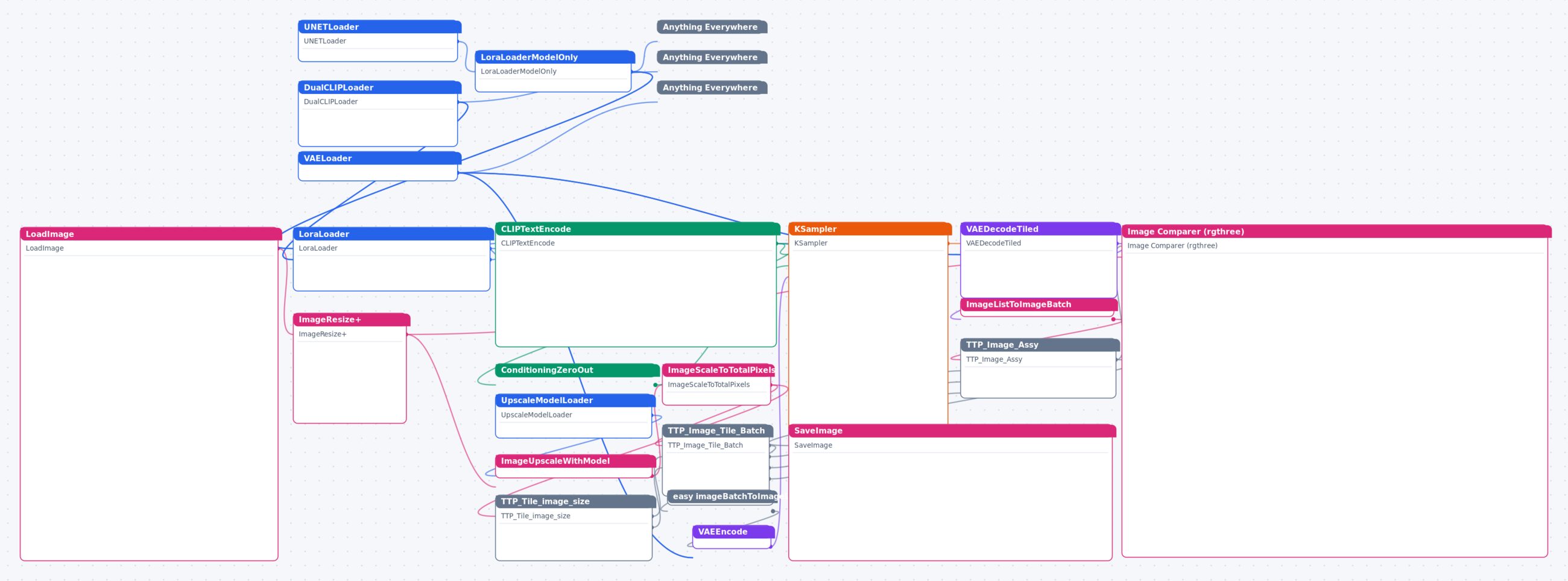The image size is (1568, 581).
Task: Click the 'UpscaleModelLoader' body label text
Action: 536,415
